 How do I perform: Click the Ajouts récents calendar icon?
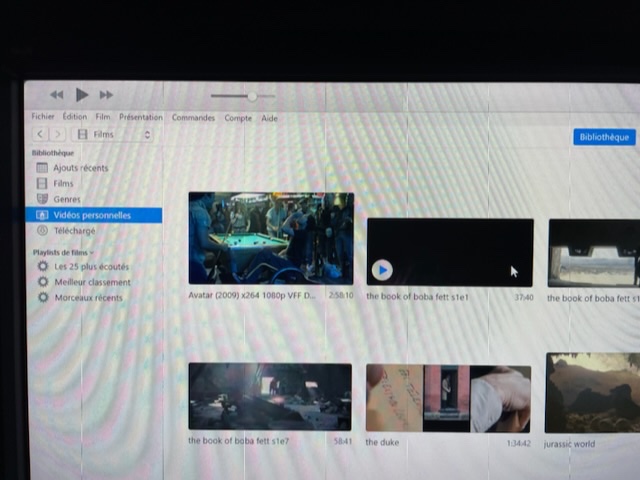pos(42,167)
